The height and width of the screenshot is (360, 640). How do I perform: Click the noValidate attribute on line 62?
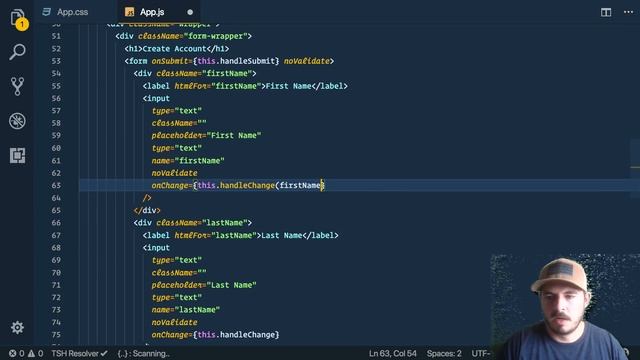pyautogui.click(x=174, y=173)
